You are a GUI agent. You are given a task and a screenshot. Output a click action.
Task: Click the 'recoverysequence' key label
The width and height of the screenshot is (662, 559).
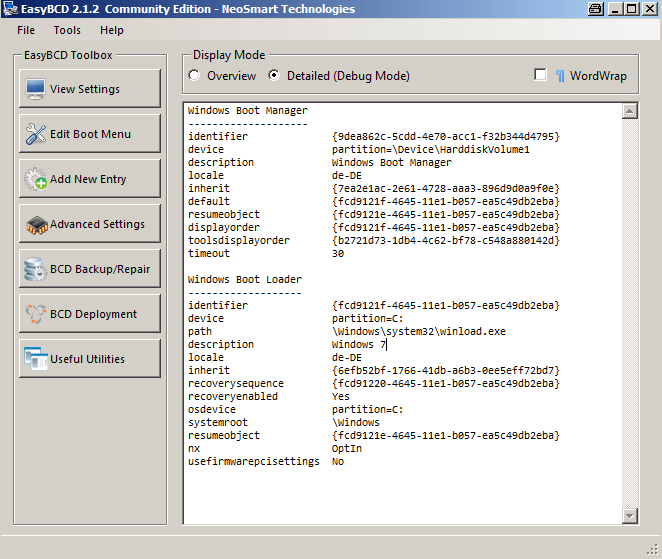[x=236, y=383]
